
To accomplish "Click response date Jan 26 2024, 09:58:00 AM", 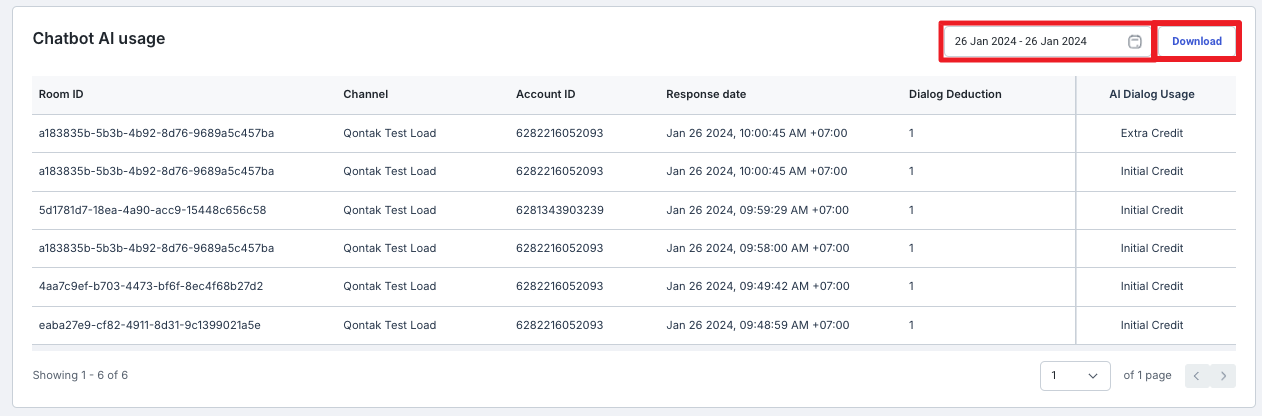I will [758, 248].
